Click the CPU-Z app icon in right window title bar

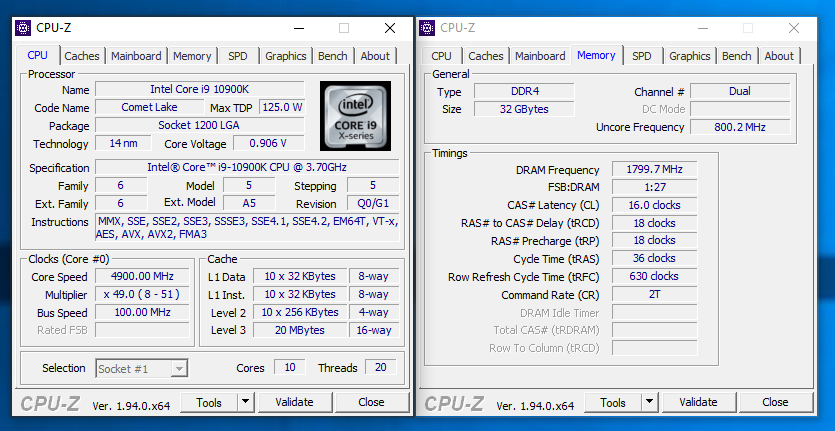tap(427, 28)
